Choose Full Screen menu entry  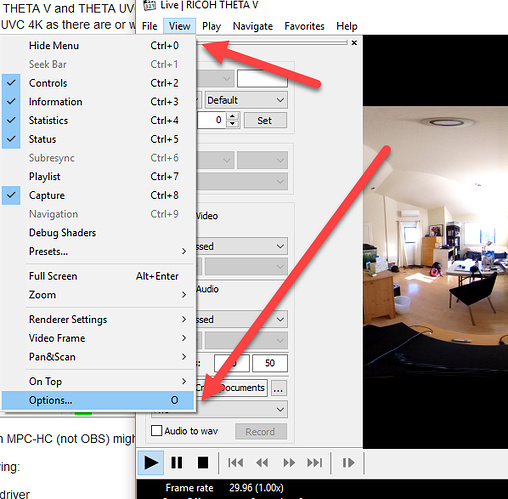tap(98, 276)
